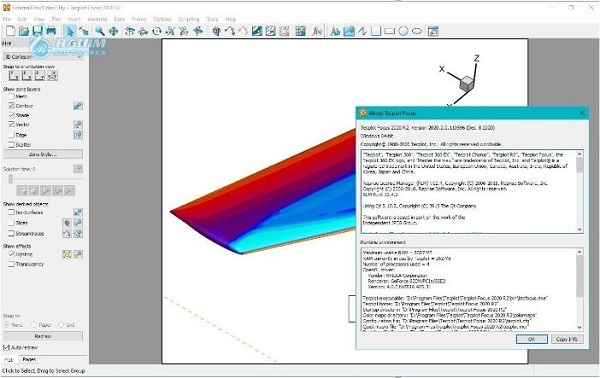The width and height of the screenshot is (600, 378).
Task: Uncheck the Vector layer checkbox
Action: click(11, 125)
